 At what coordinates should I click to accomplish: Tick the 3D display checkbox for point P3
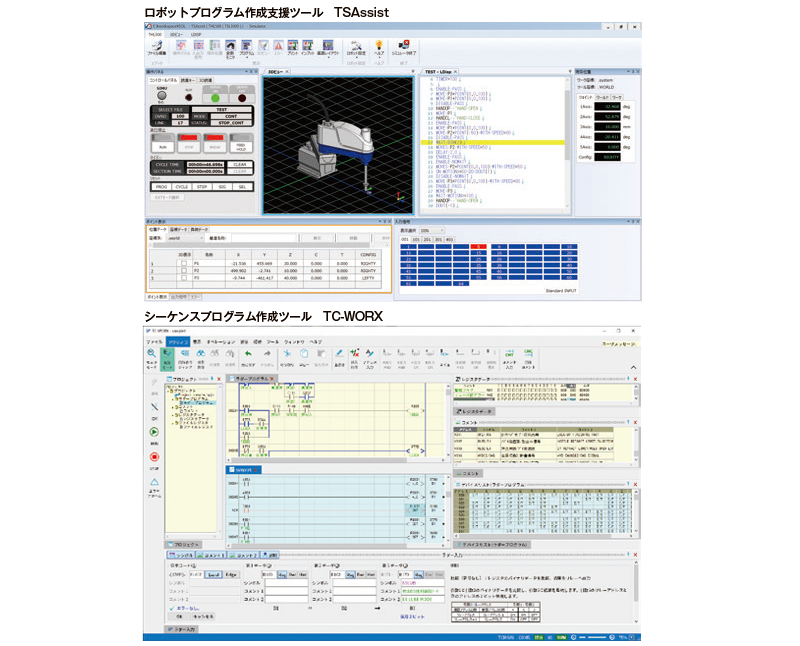tap(184, 278)
